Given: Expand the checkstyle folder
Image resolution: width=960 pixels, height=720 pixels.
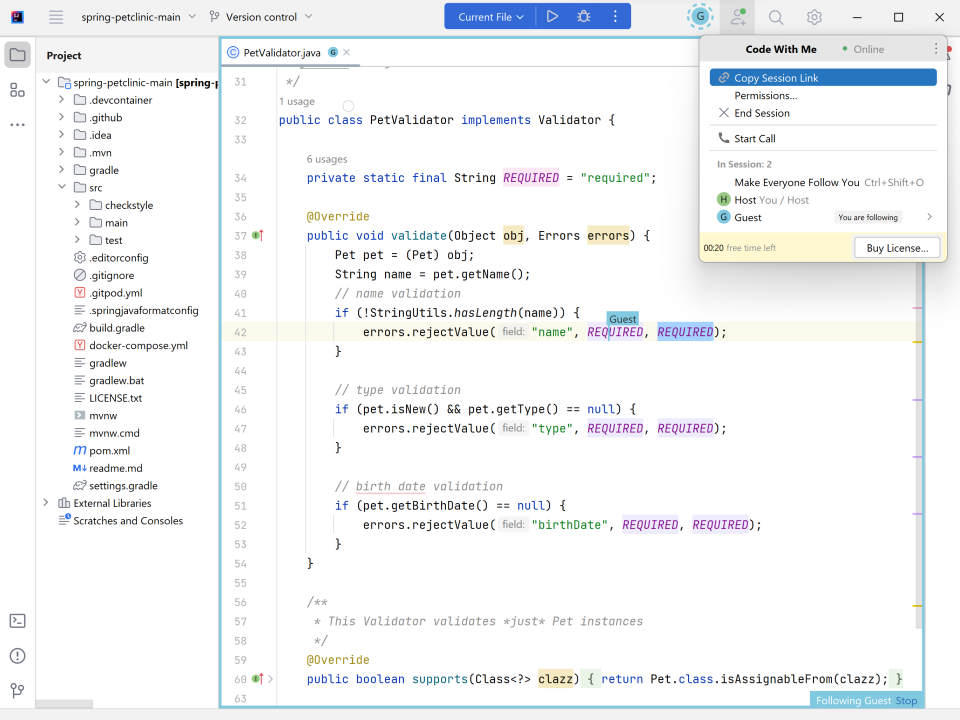Looking at the screenshot, I should pyautogui.click(x=77, y=204).
